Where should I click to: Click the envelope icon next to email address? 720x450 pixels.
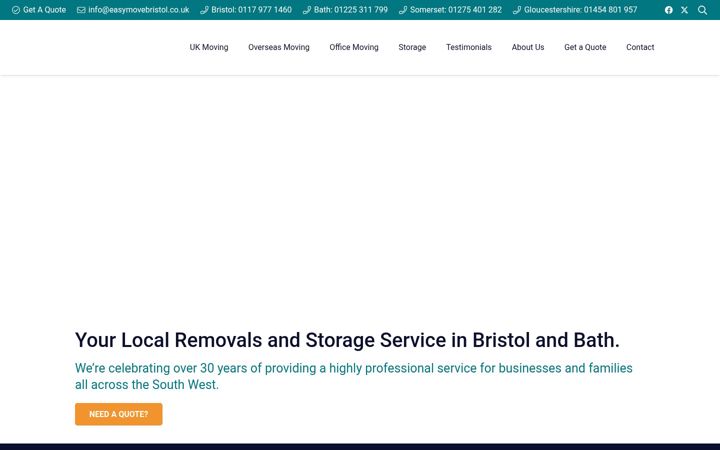pyautogui.click(x=81, y=10)
